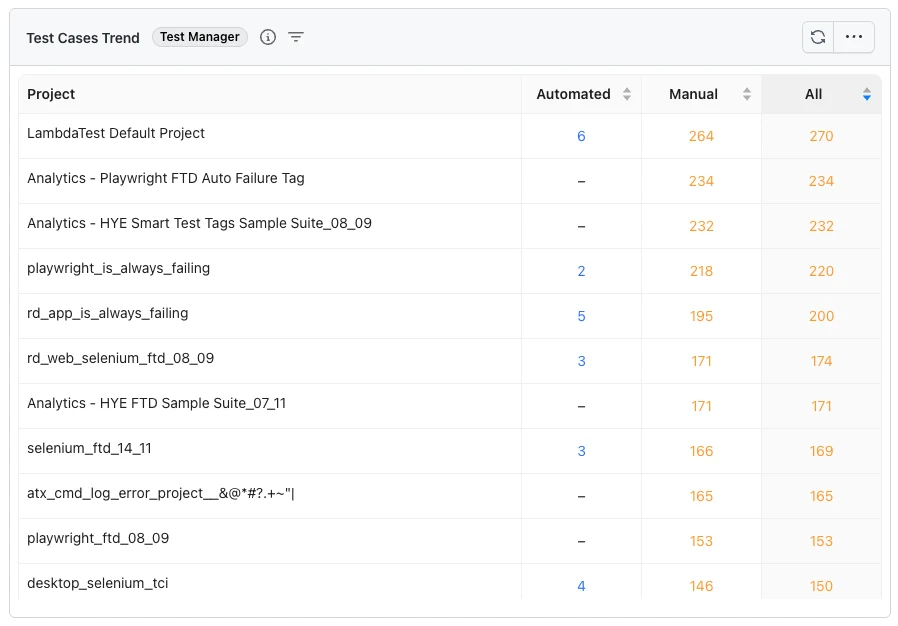This screenshot has width=898, height=626.
Task: Select Analytics - HYE FTD Sample Suite_07_11
Action: (x=156, y=403)
